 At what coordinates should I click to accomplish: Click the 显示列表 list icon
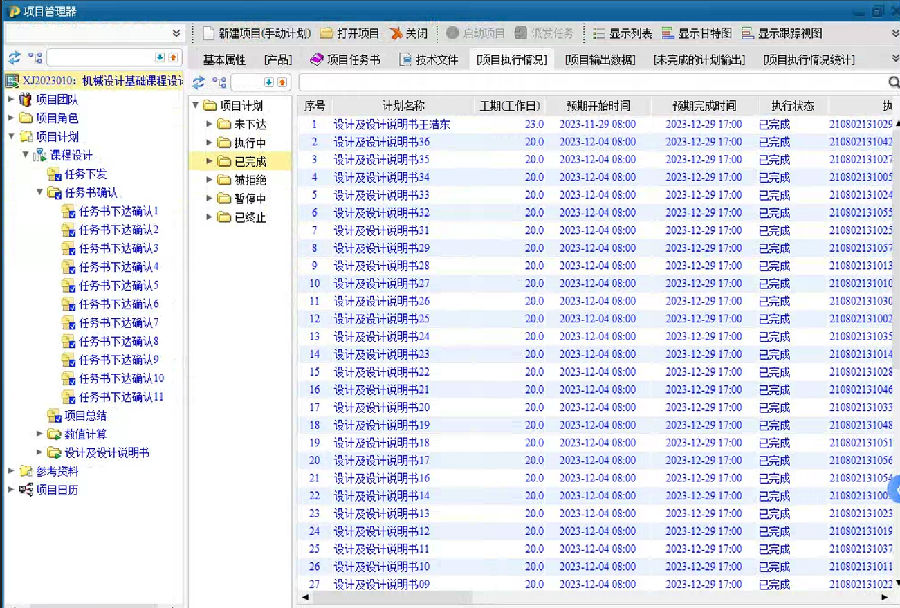(599, 33)
